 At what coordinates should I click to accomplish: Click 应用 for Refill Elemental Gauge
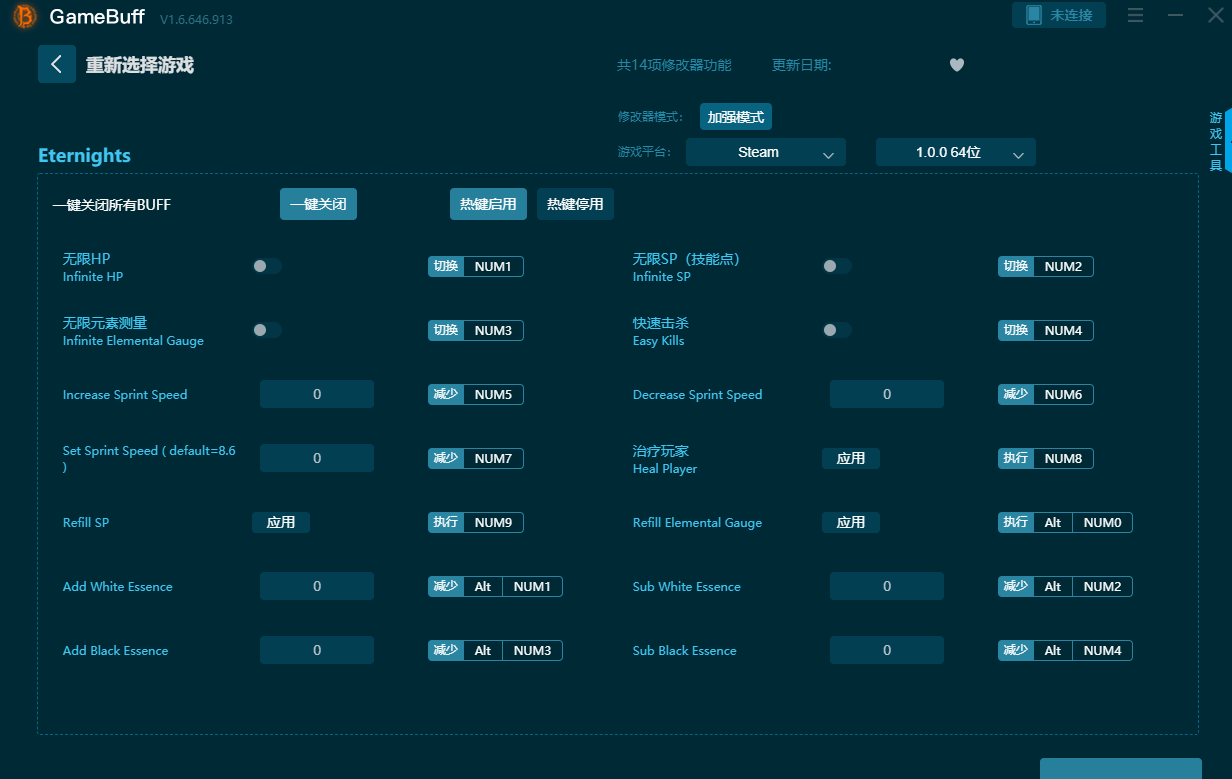tap(851, 522)
